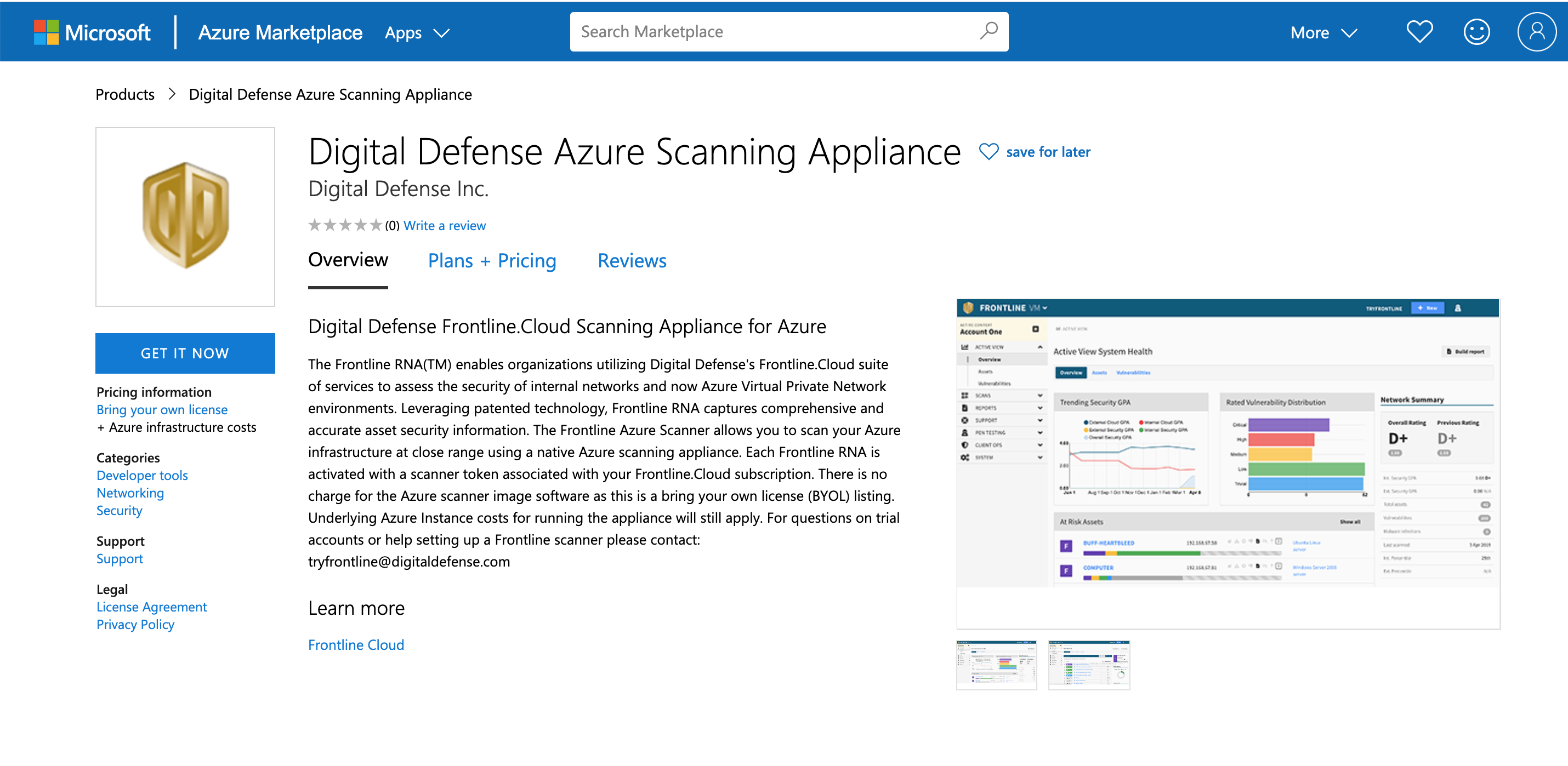Viewport: 1568px width, 766px height.
Task: Click the large Frontline dashboard screenshot
Action: [1228, 464]
